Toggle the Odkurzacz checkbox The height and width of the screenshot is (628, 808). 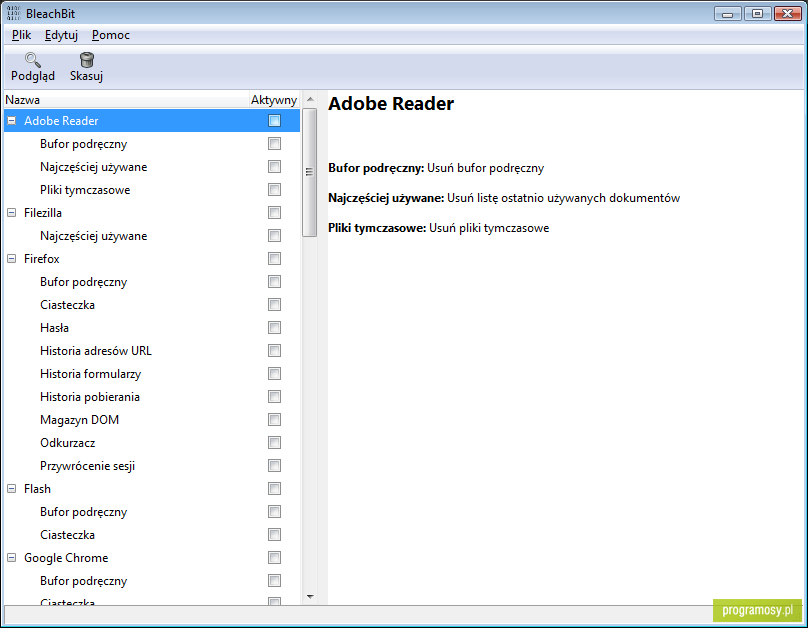click(x=275, y=443)
